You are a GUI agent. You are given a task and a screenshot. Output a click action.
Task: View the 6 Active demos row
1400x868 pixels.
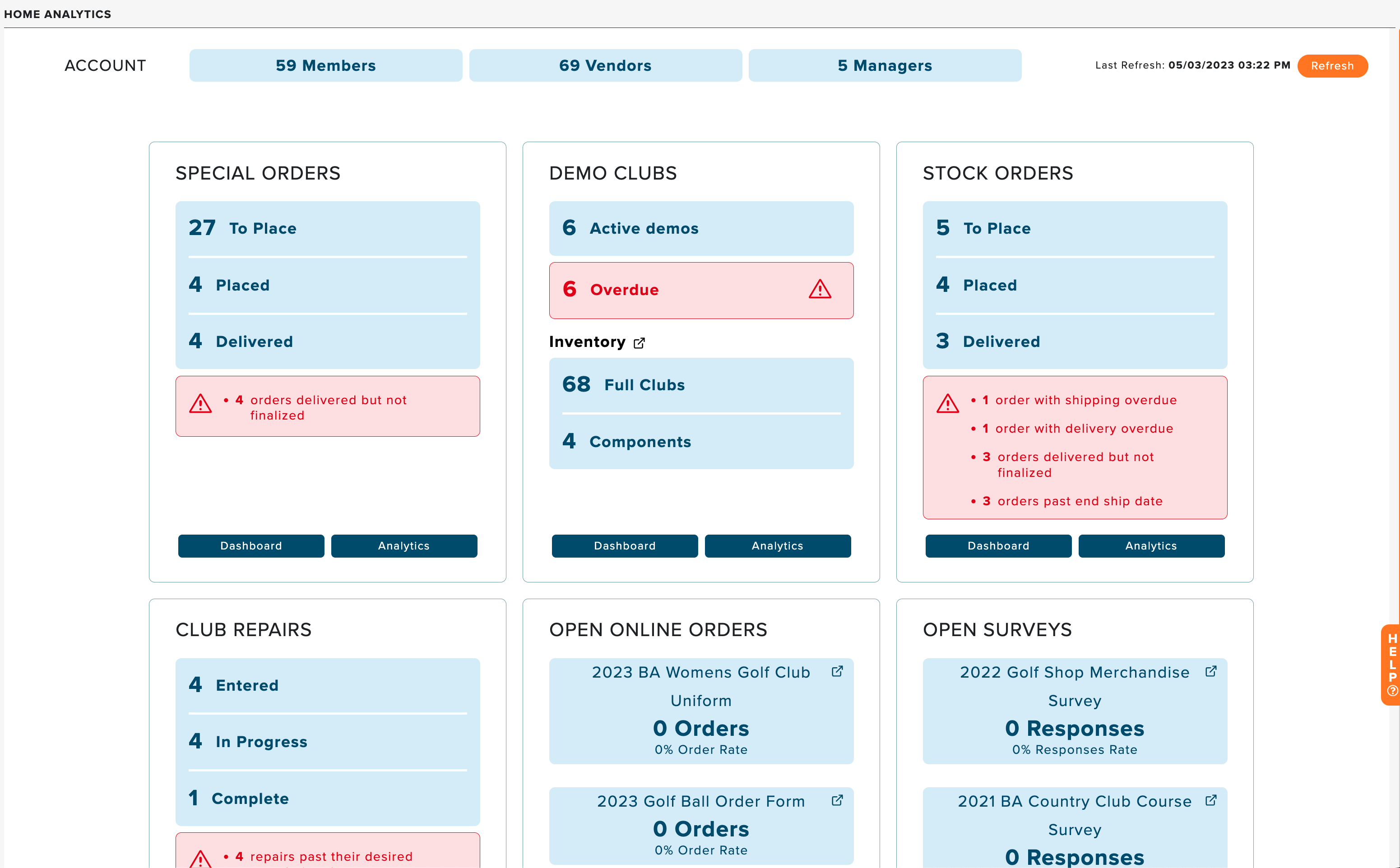[701, 228]
